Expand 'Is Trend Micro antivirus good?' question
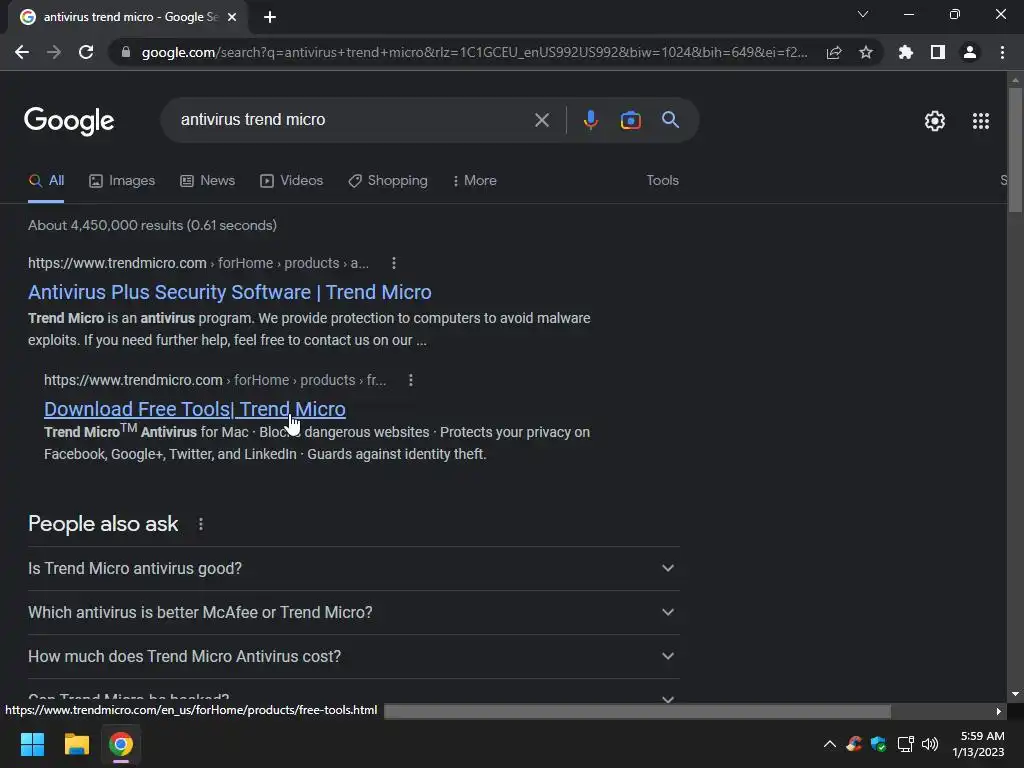Screen dimensions: 1024x768 tap(353, 568)
